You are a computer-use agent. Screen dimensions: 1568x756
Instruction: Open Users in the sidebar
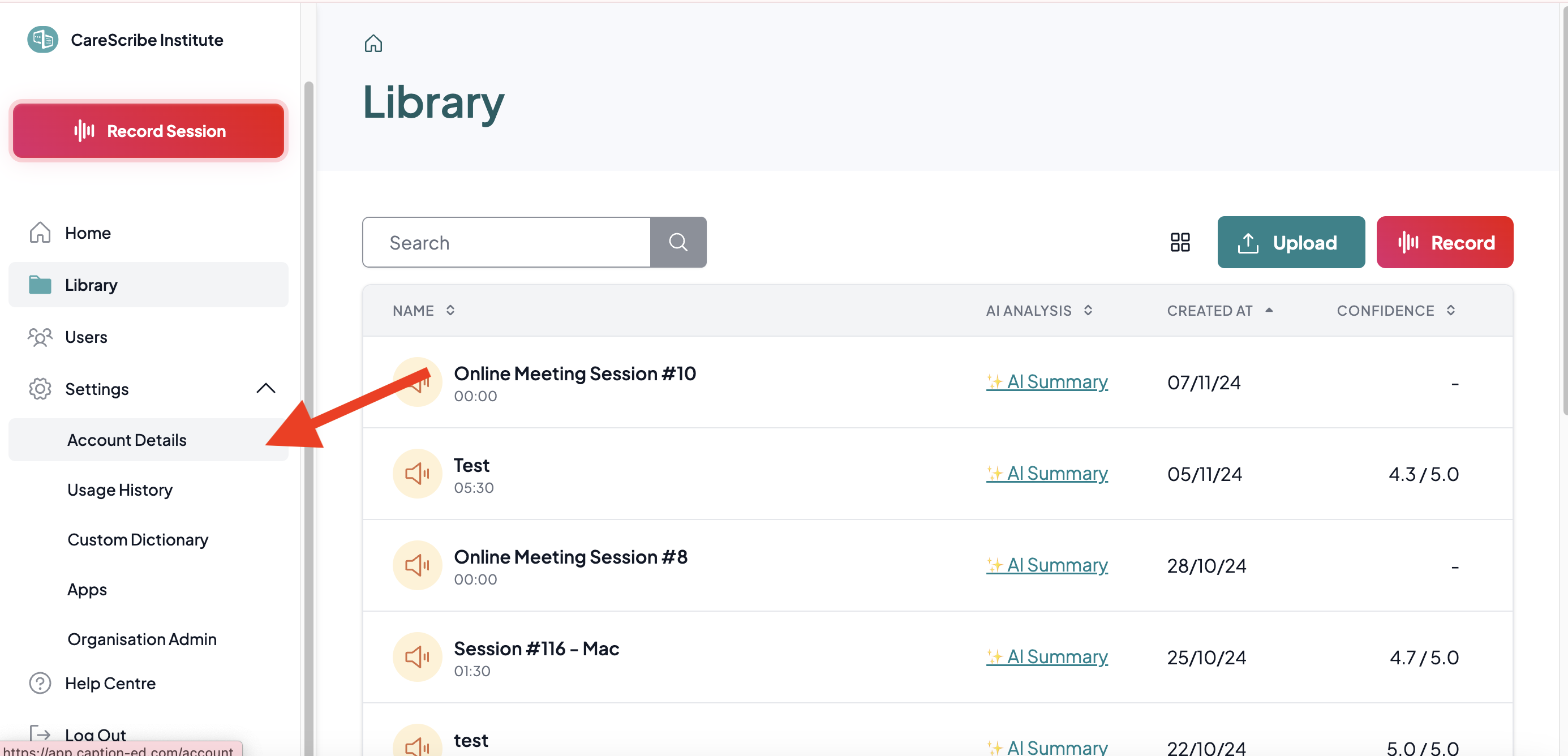tap(148, 337)
